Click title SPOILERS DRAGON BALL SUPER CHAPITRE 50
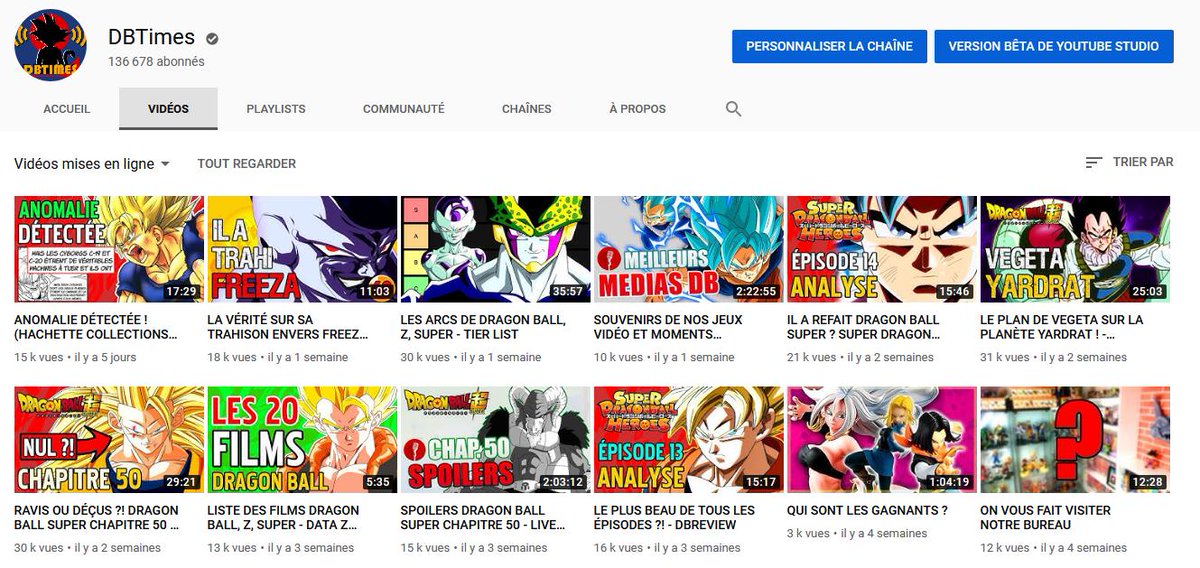Image resolution: width=1200 pixels, height=568 pixels. 485,518
